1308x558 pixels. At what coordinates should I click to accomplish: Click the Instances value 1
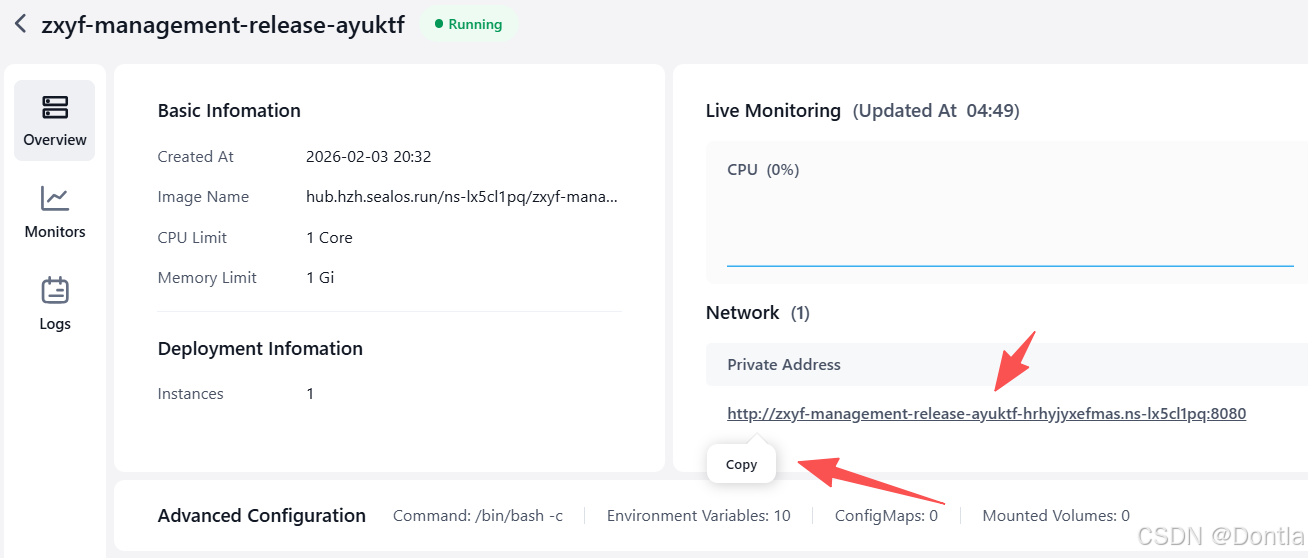[x=310, y=394]
